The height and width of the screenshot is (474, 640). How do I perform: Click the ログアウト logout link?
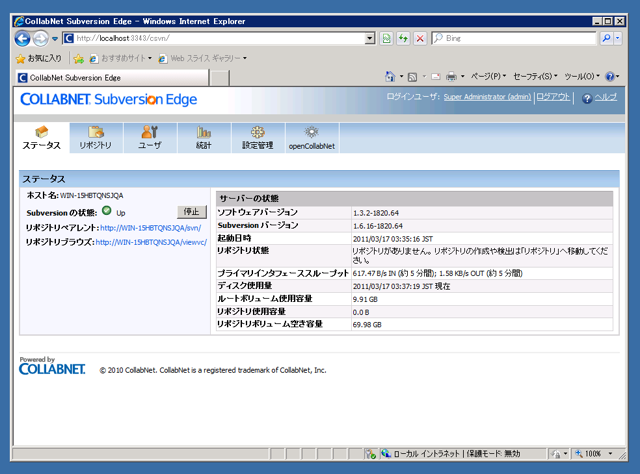553,97
